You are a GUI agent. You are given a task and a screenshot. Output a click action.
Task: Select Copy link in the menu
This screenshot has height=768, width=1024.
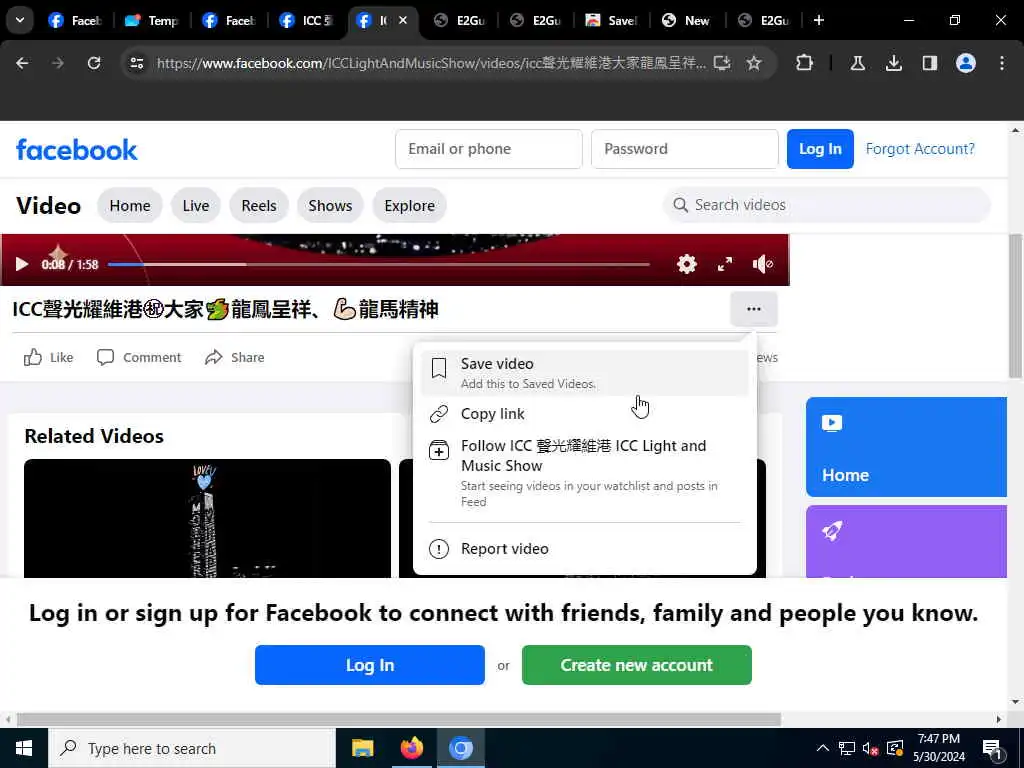click(584, 413)
